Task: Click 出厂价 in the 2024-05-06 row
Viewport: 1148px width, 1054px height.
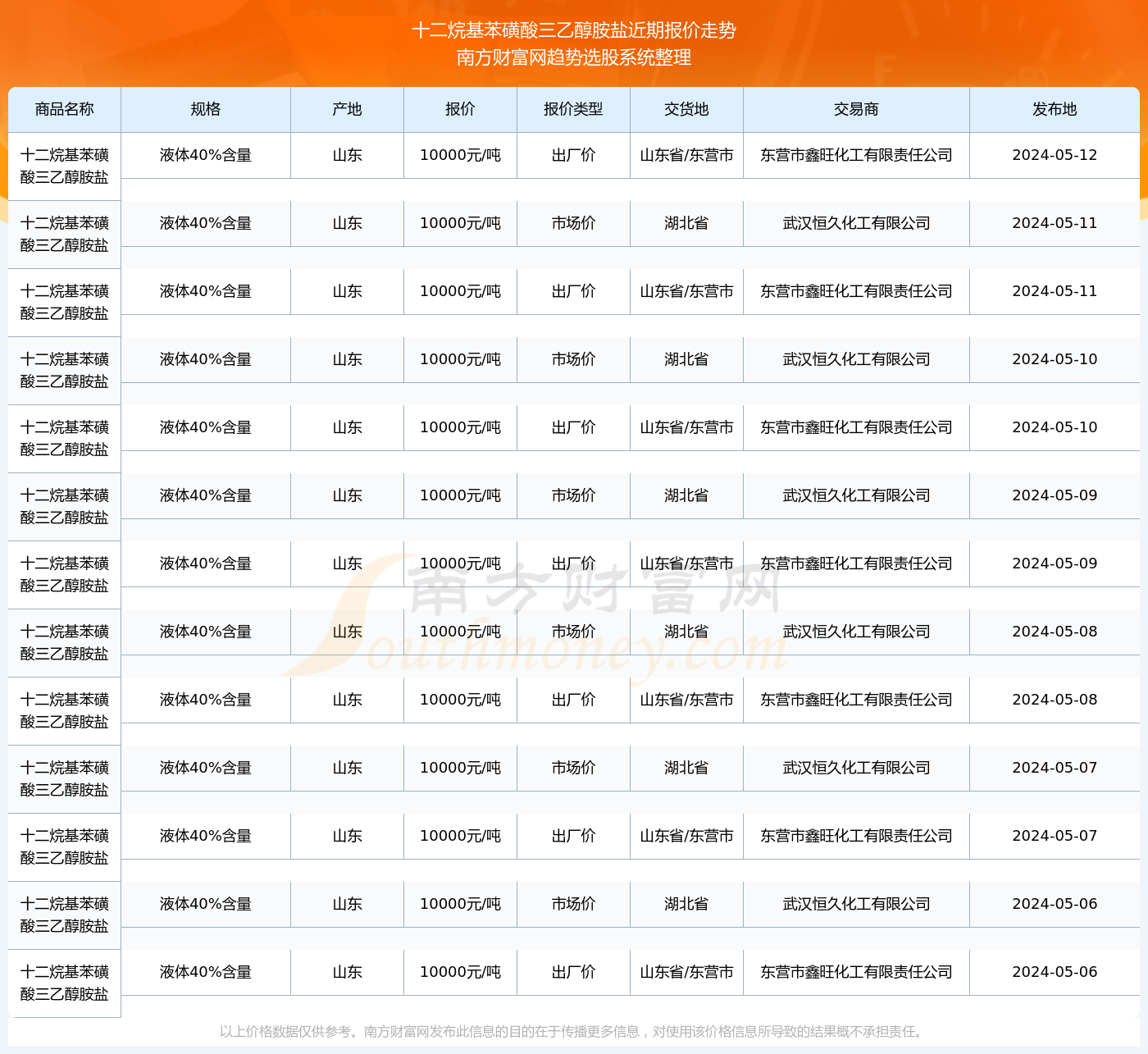Action: coord(574,972)
